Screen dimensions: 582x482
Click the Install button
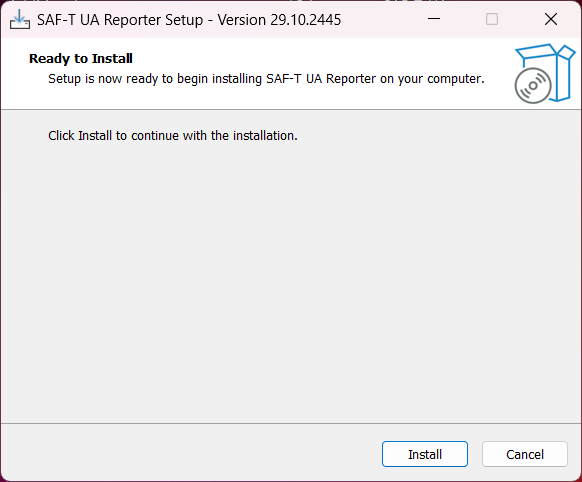tap(425, 454)
